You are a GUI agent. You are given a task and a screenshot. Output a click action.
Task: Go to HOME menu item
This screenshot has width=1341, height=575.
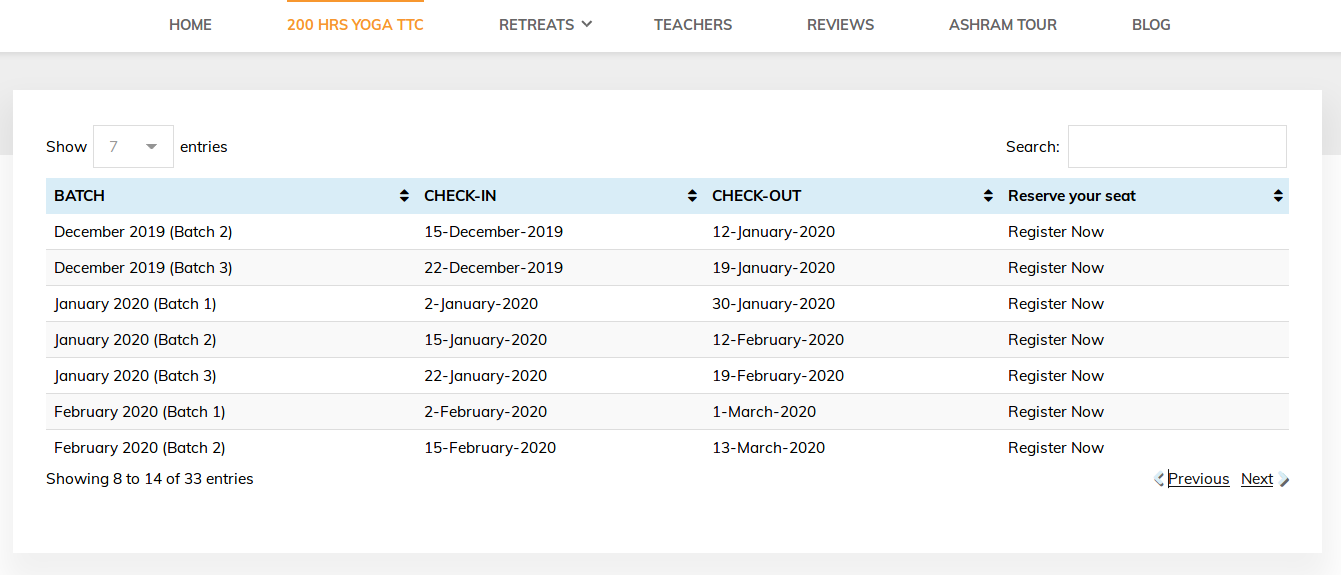point(190,25)
